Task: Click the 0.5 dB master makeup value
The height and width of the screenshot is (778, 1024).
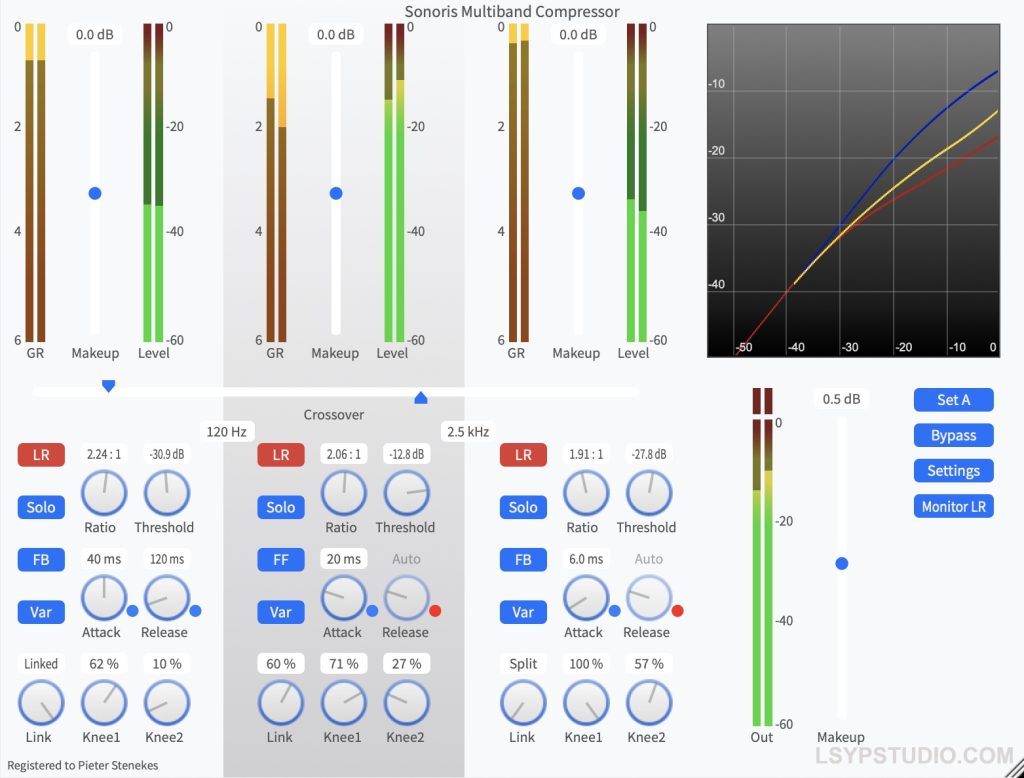Action: click(x=841, y=398)
